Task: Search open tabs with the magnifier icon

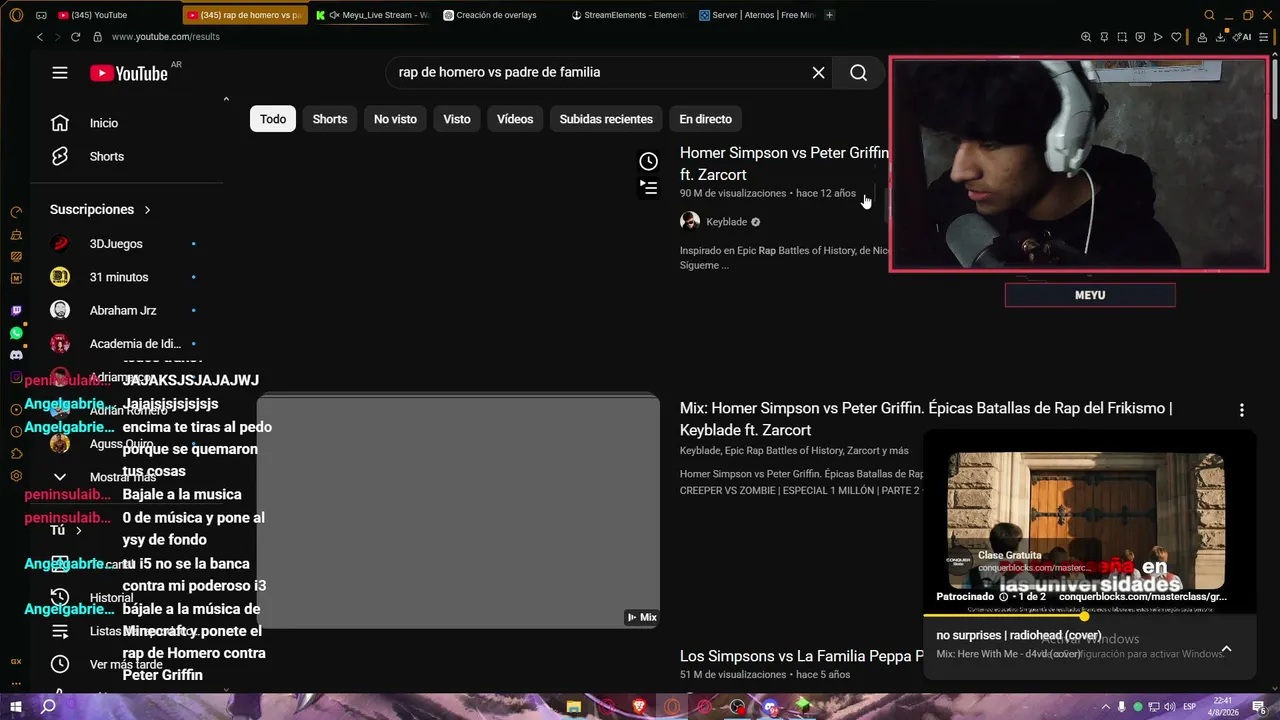Action: [x=1209, y=15]
